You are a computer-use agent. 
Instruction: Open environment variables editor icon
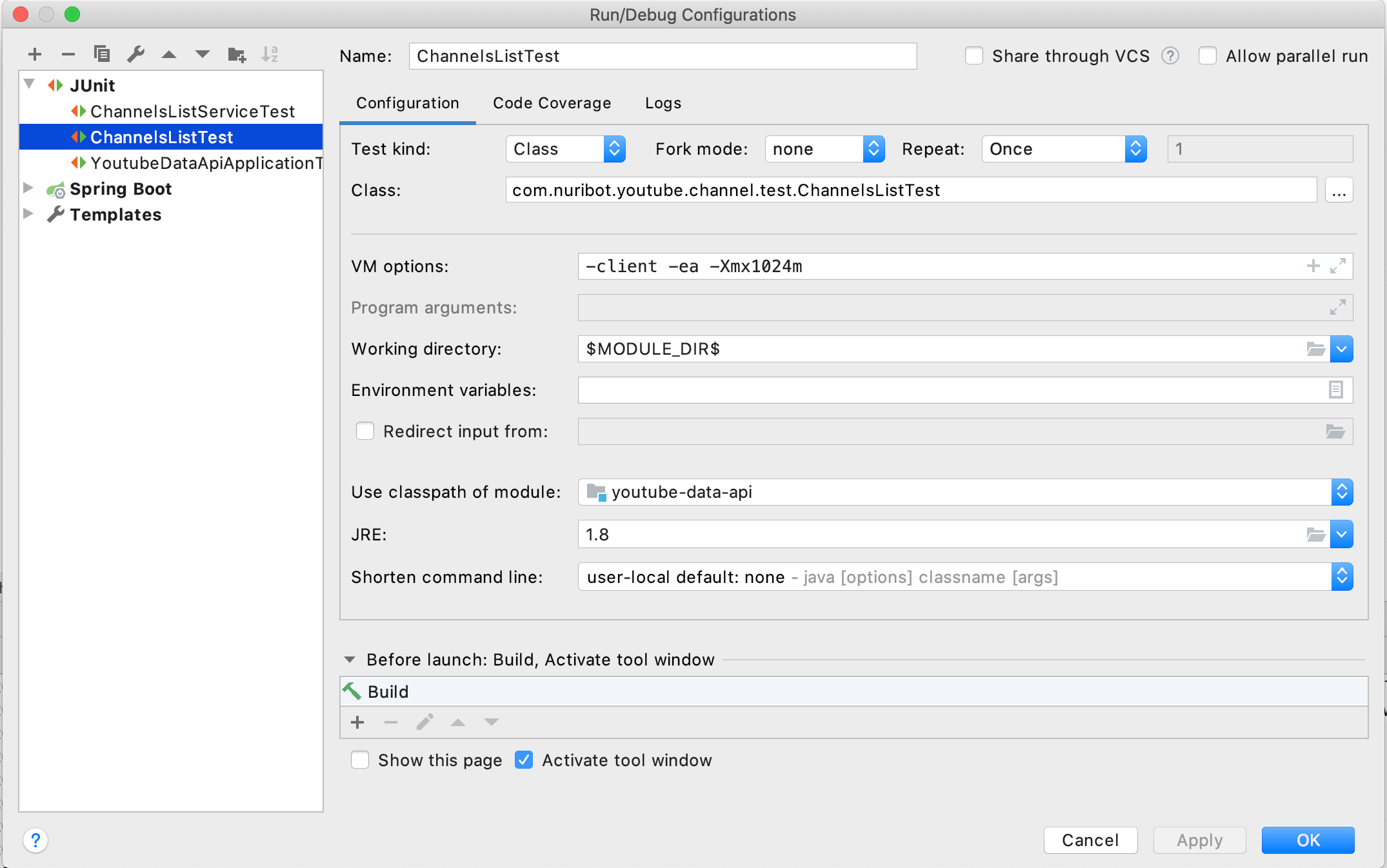coord(1335,390)
